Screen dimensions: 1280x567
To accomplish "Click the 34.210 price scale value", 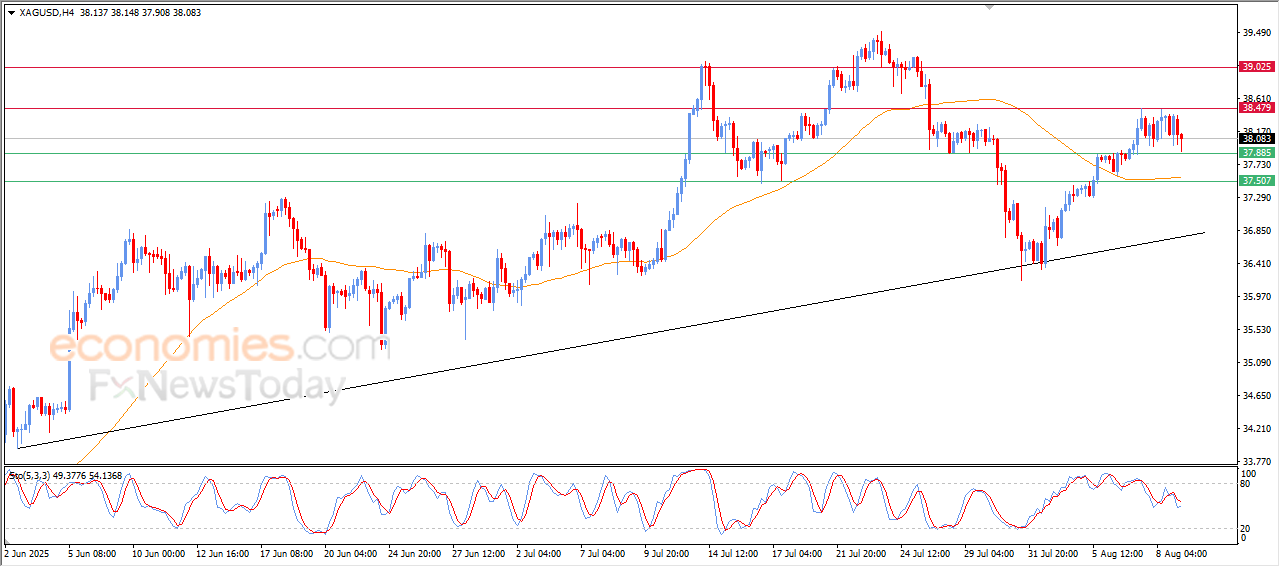I will pyautogui.click(x=1257, y=429).
